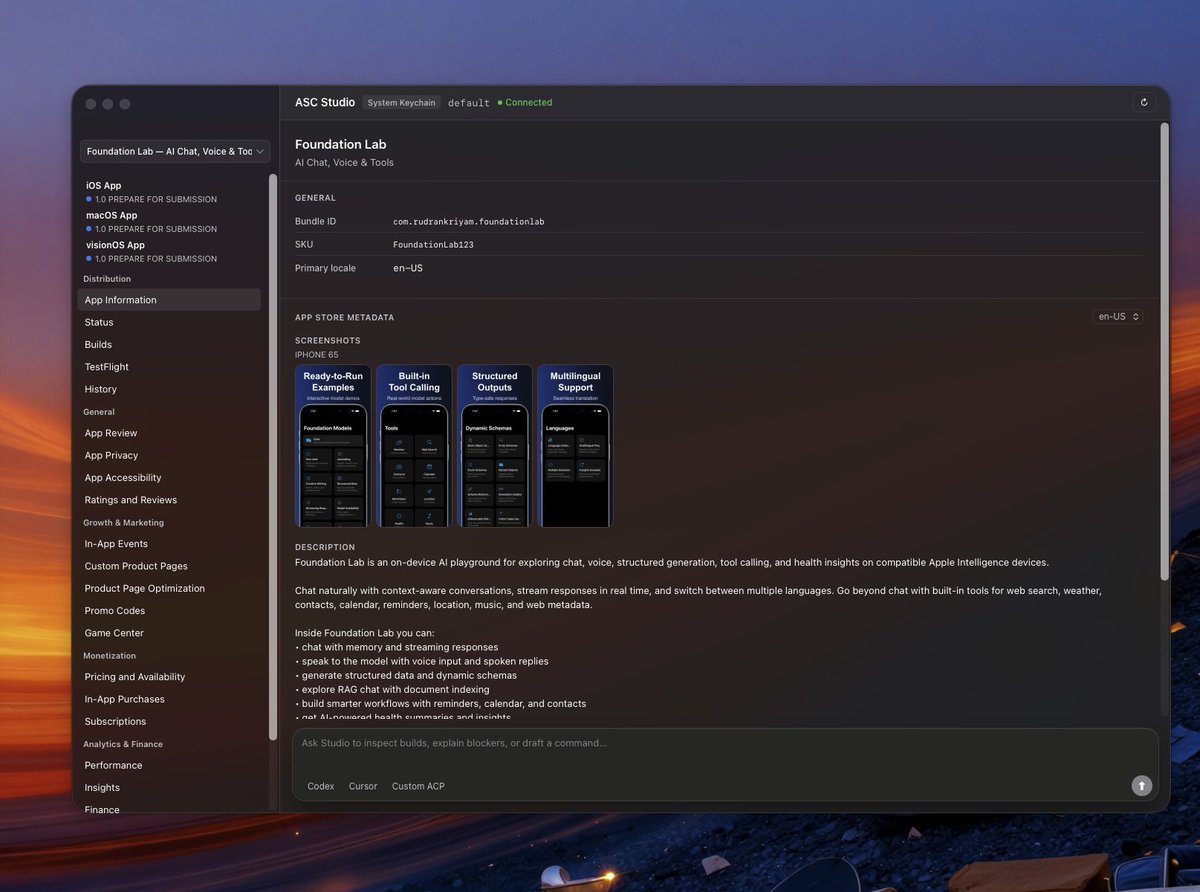
Task: Click the ASC Studio title
Action: (x=325, y=102)
